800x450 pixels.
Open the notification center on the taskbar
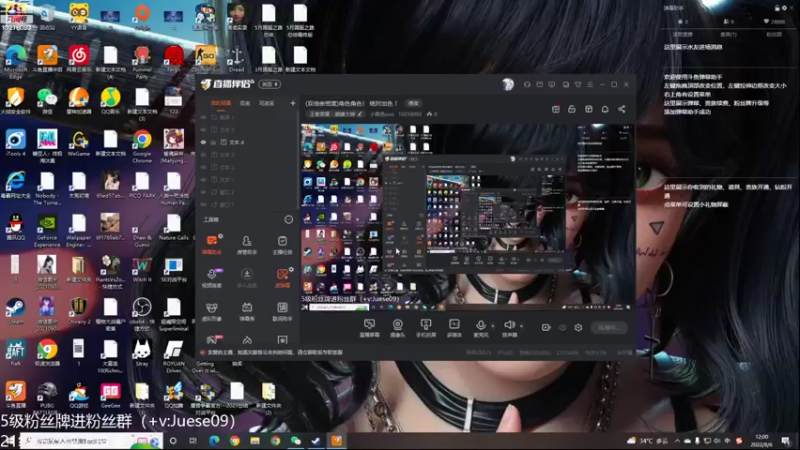pos(786,441)
